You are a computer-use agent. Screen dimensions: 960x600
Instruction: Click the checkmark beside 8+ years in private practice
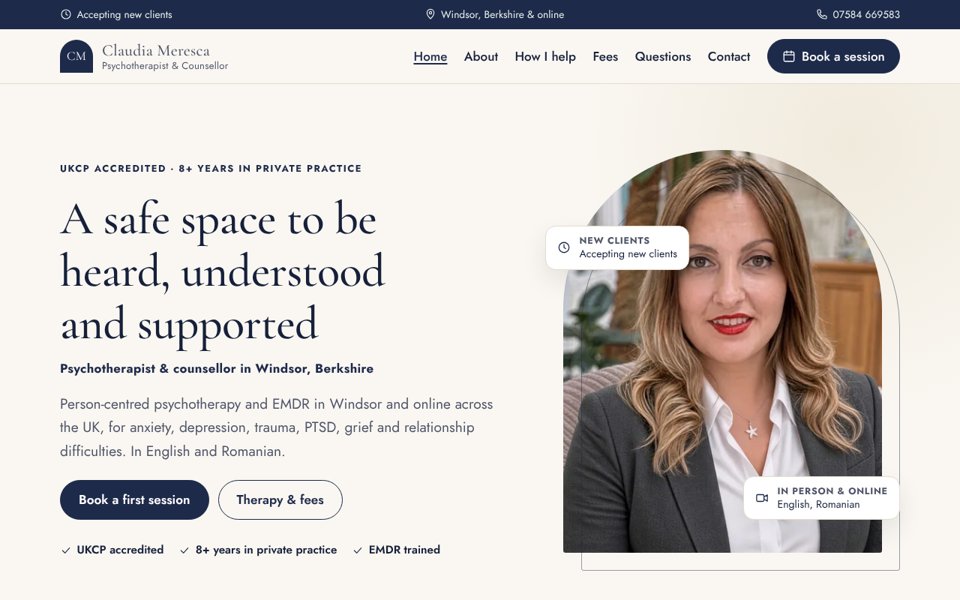[x=184, y=550]
